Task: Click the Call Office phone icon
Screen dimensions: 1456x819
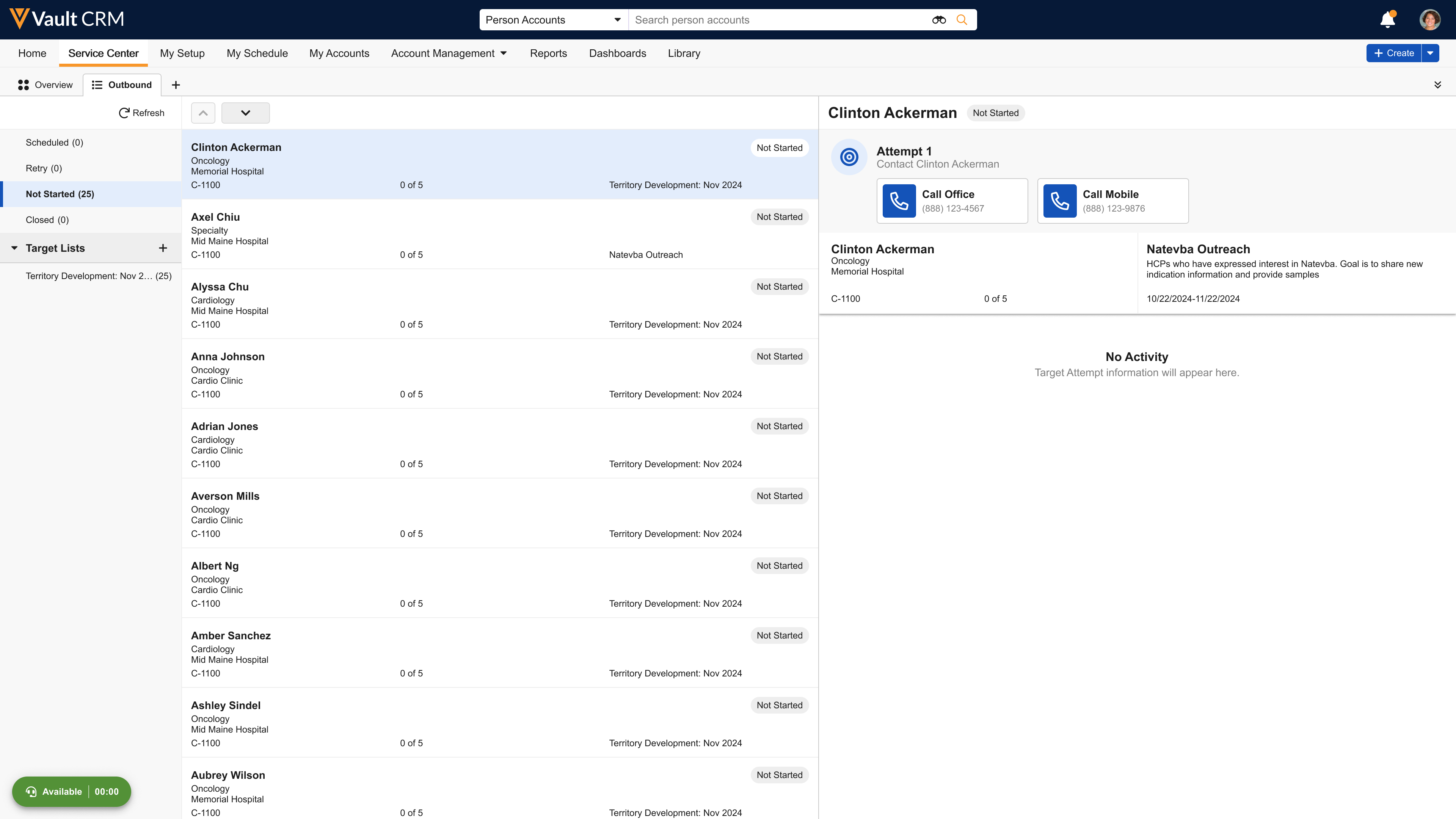Action: click(899, 201)
